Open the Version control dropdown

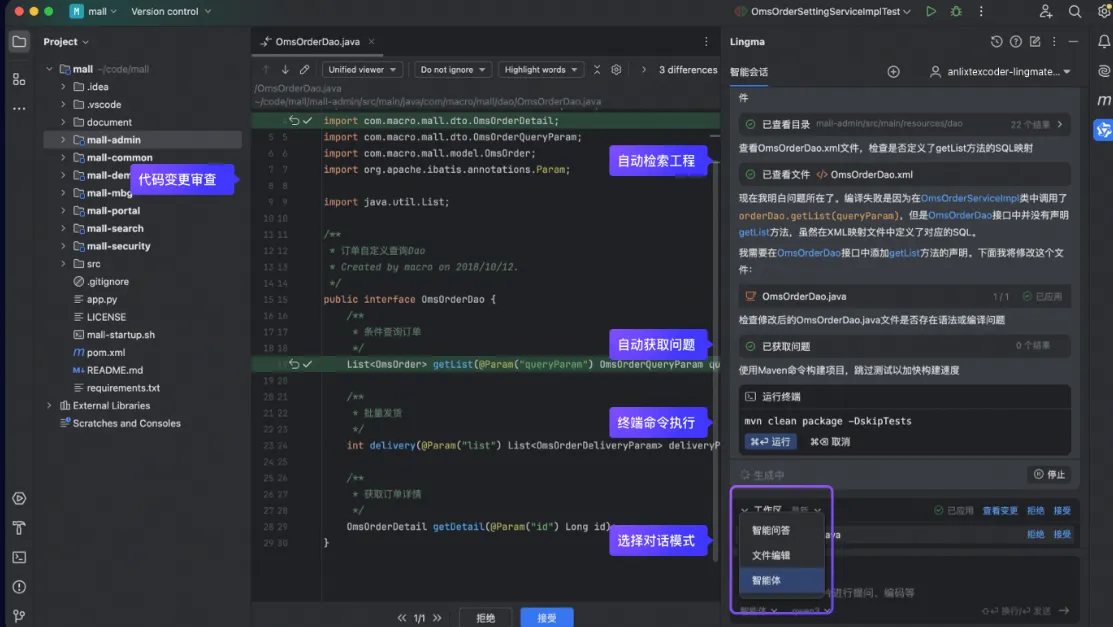point(171,11)
